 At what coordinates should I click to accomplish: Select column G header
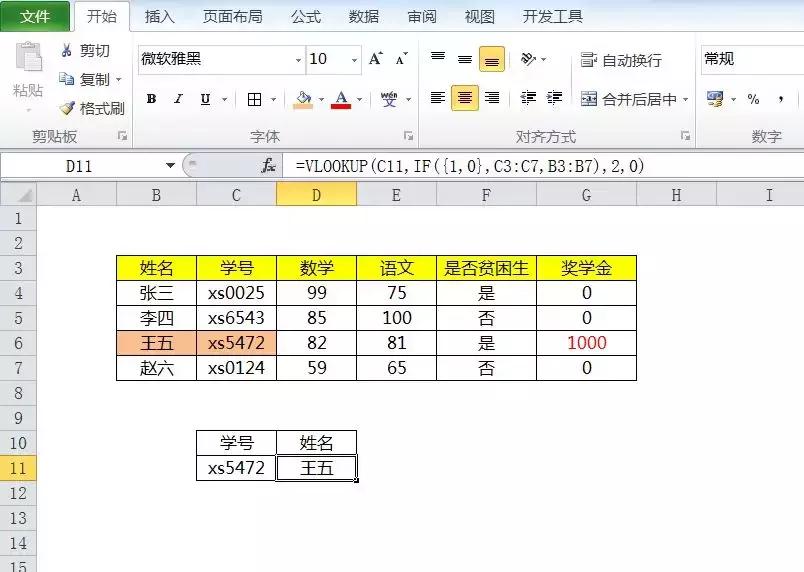coord(587,195)
